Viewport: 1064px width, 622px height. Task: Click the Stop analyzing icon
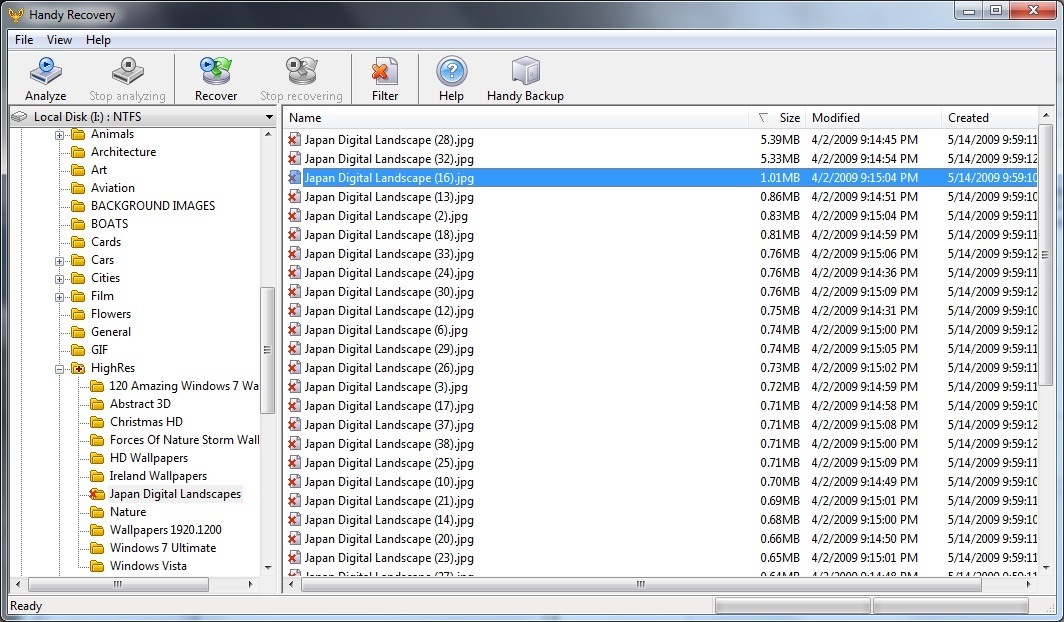coord(127,79)
